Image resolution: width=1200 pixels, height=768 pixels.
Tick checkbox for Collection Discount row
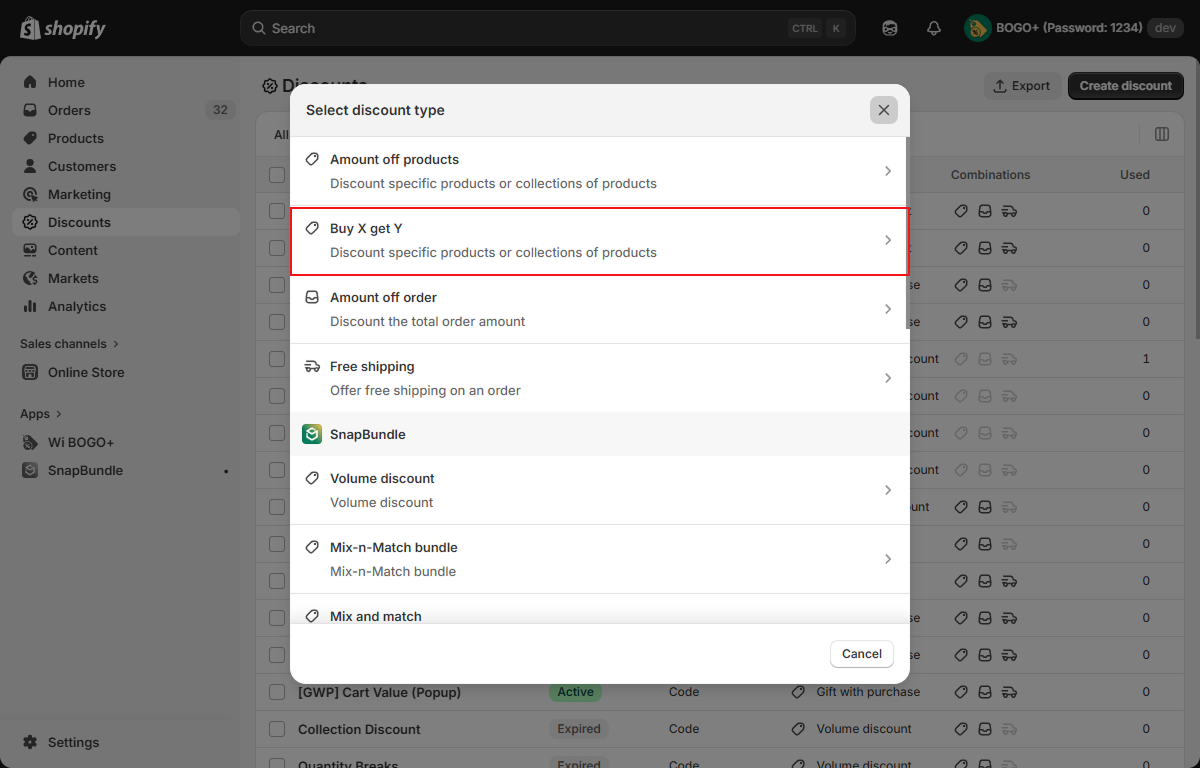tap(277, 729)
